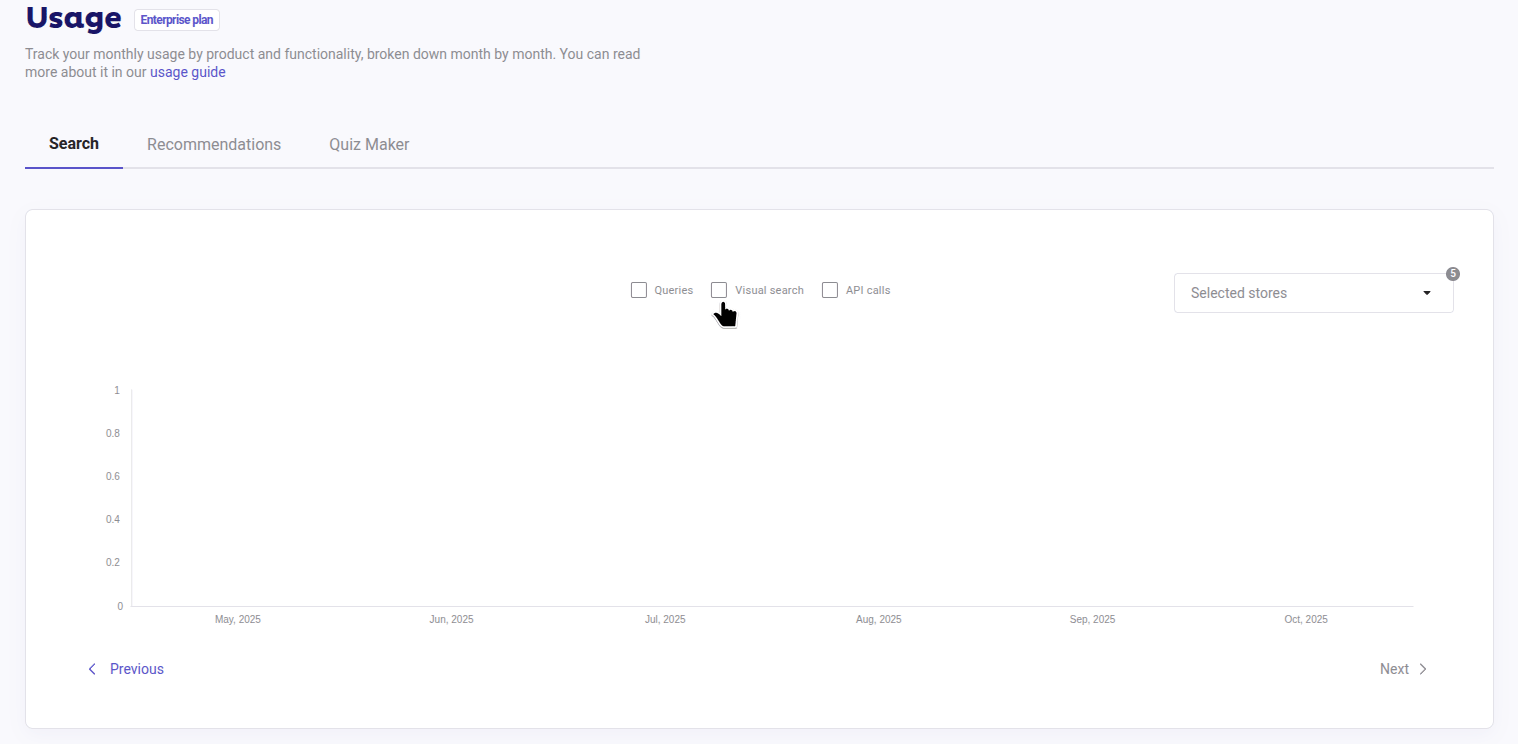Click the Previous chevron arrow icon
Image resolution: width=1518 pixels, height=744 pixels.
(91, 668)
